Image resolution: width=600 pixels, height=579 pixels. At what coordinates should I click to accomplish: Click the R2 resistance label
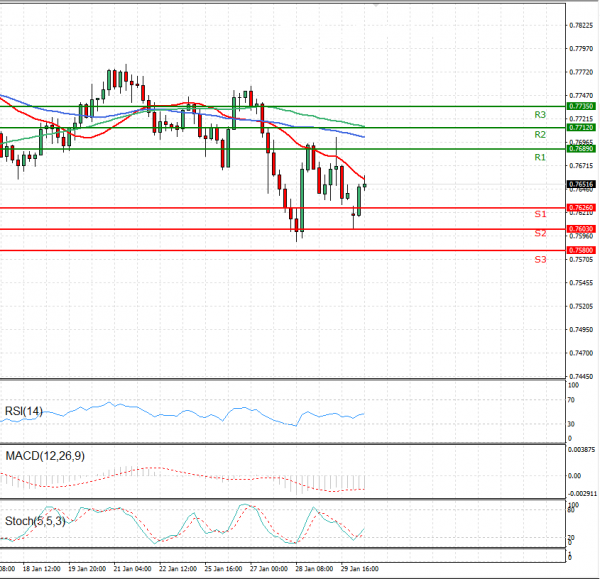[539, 134]
